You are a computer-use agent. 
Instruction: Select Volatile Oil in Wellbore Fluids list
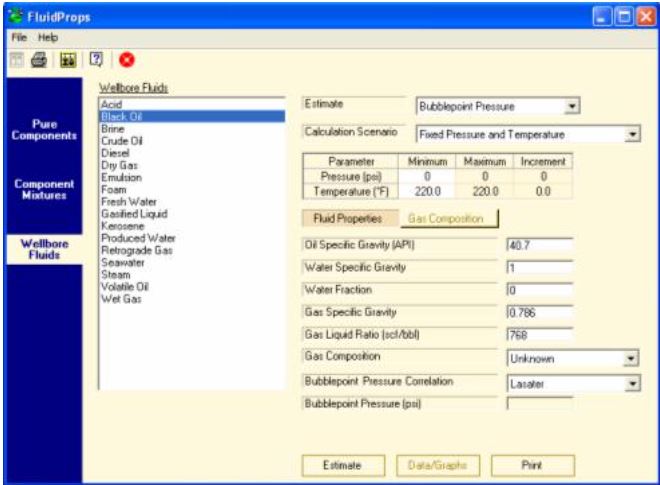coord(121,289)
